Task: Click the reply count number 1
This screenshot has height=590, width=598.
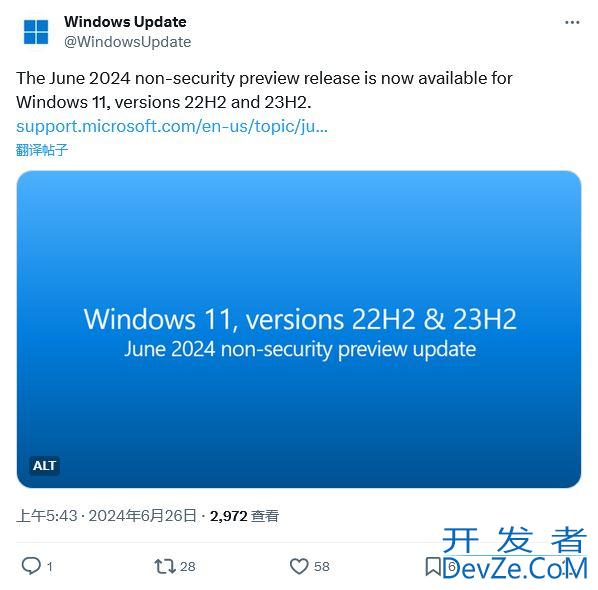Action: 50,567
